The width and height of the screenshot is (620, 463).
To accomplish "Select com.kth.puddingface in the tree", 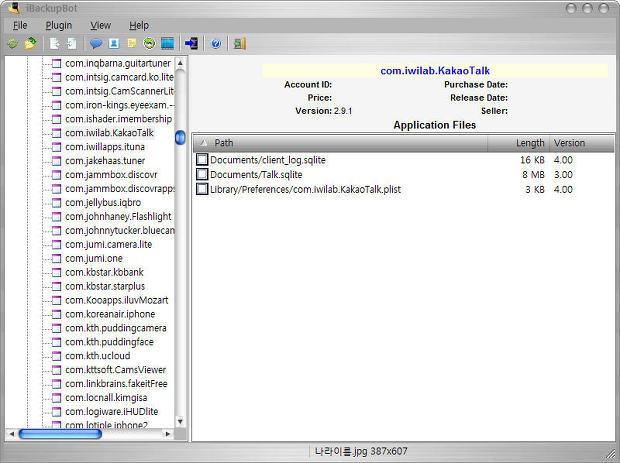I will [109, 342].
